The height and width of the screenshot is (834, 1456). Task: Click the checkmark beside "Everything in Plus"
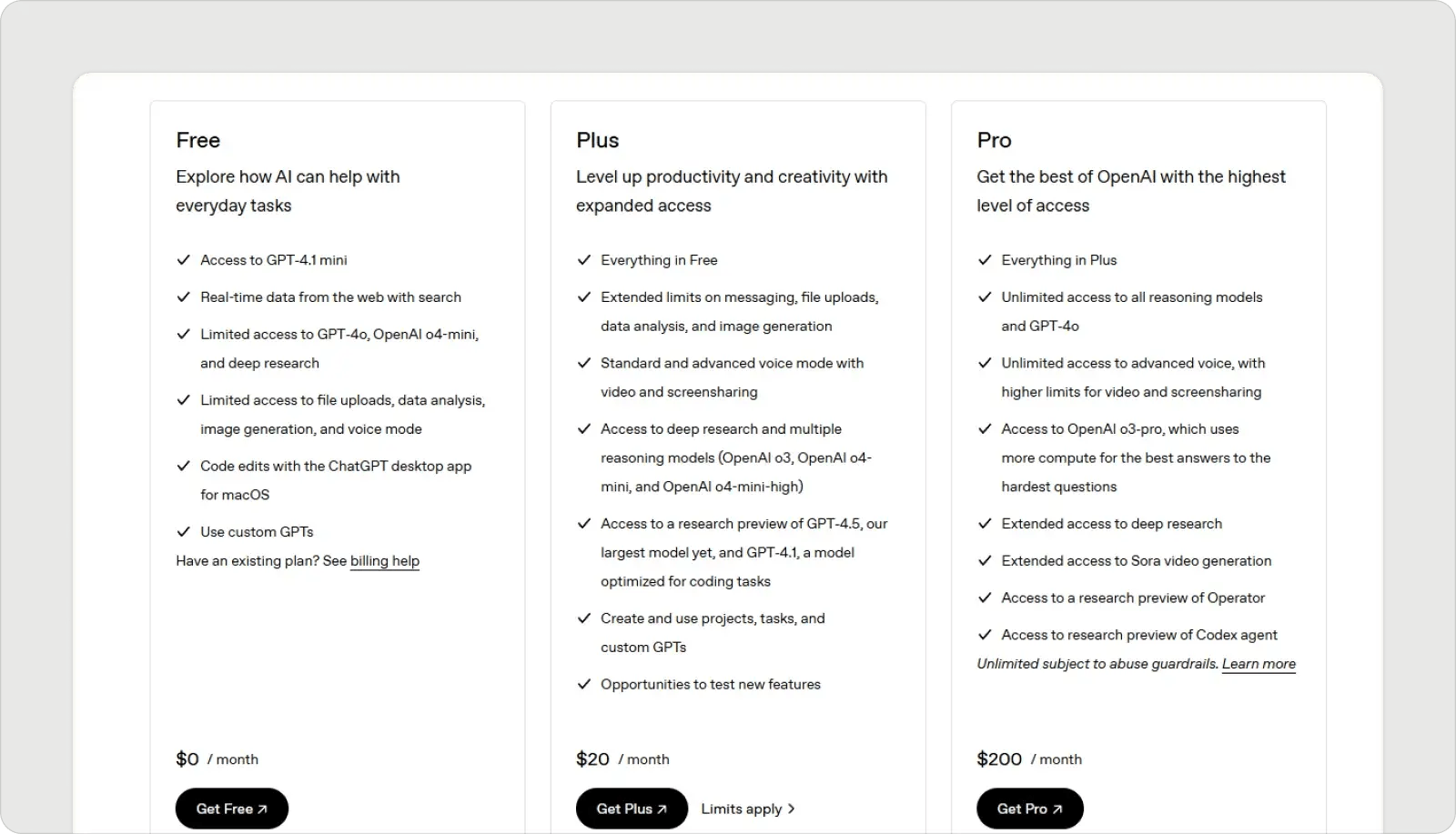pyautogui.click(x=985, y=260)
